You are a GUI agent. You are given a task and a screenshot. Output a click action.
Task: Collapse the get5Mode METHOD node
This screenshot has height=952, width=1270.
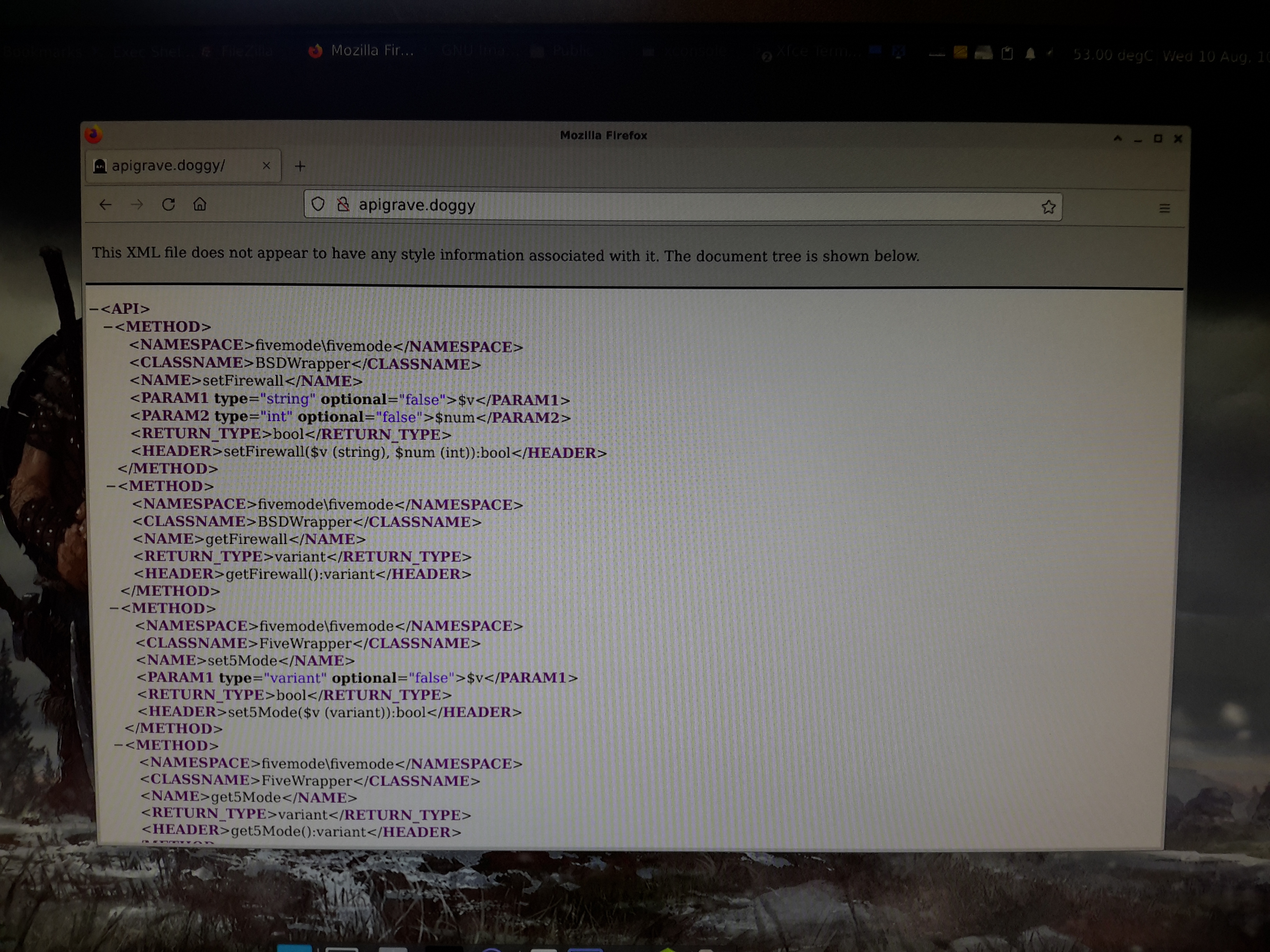pyautogui.click(x=118, y=745)
